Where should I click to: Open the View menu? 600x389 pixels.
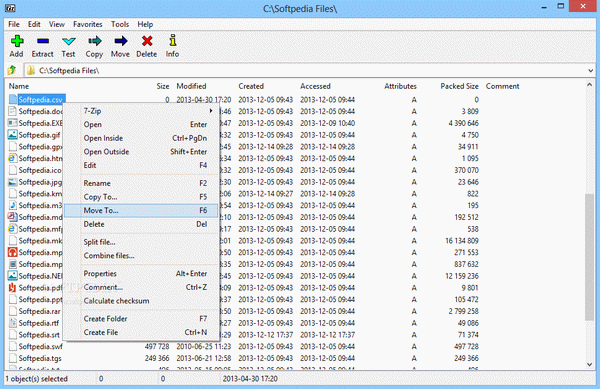point(57,24)
